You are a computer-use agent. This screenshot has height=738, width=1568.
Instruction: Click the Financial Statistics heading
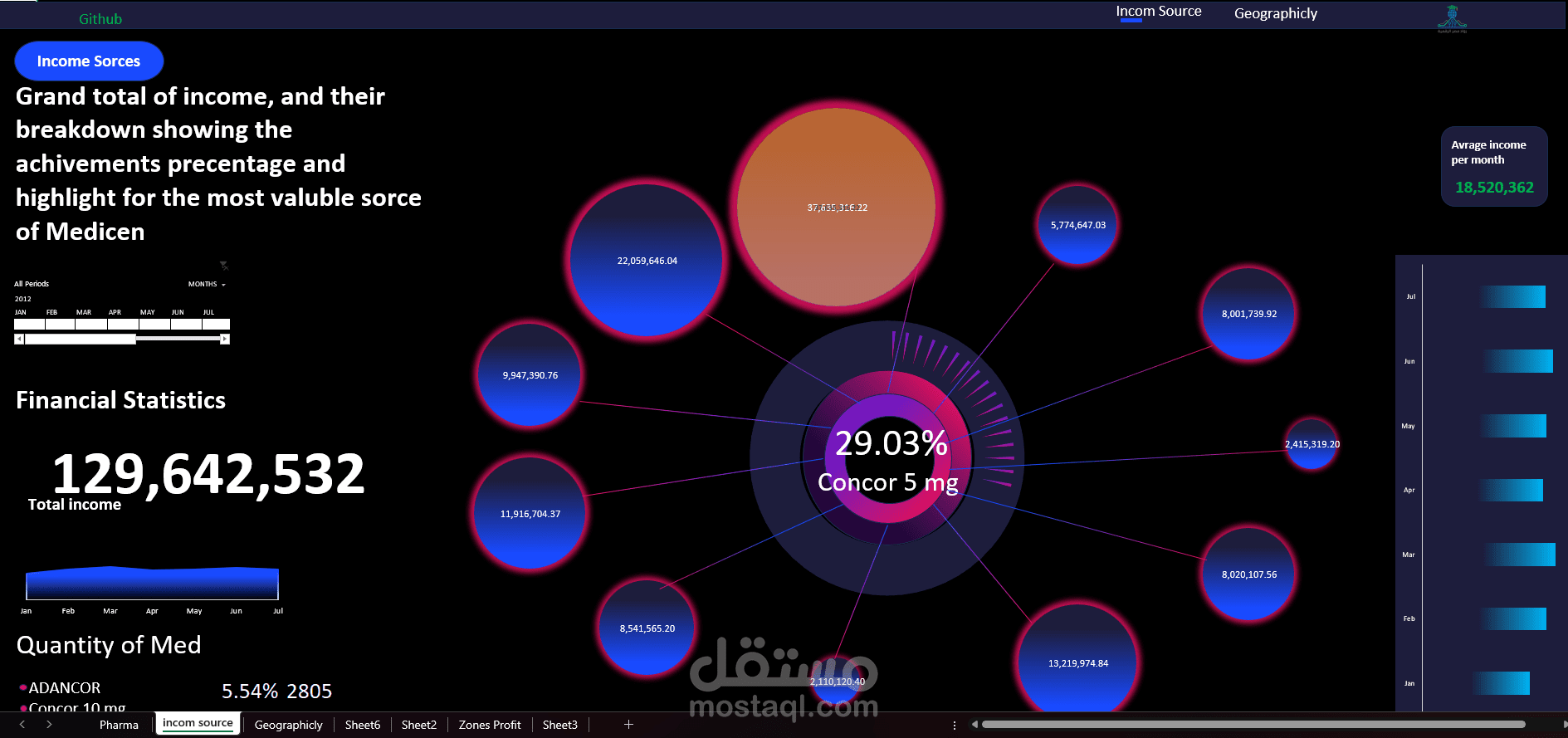(121, 400)
